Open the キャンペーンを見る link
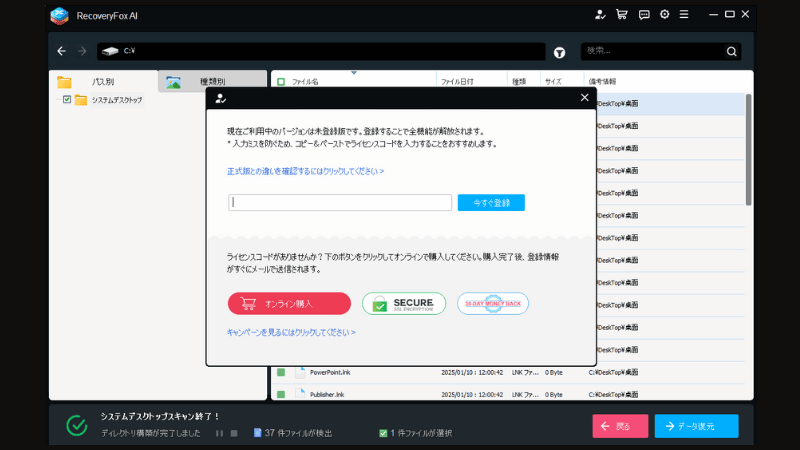This screenshot has height=450, width=800. pyautogui.click(x=291, y=332)
